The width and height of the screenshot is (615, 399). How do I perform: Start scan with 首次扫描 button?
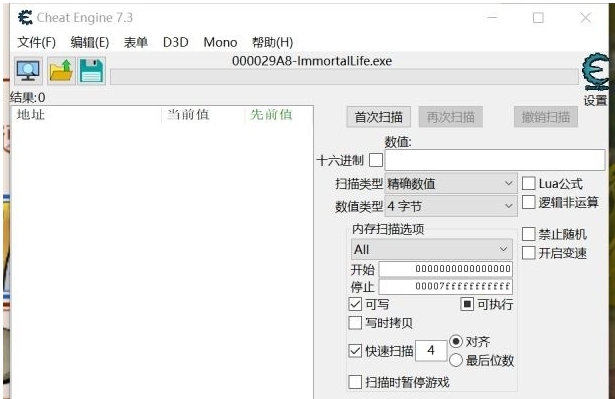pyautogui.click(x=378, y=117)
